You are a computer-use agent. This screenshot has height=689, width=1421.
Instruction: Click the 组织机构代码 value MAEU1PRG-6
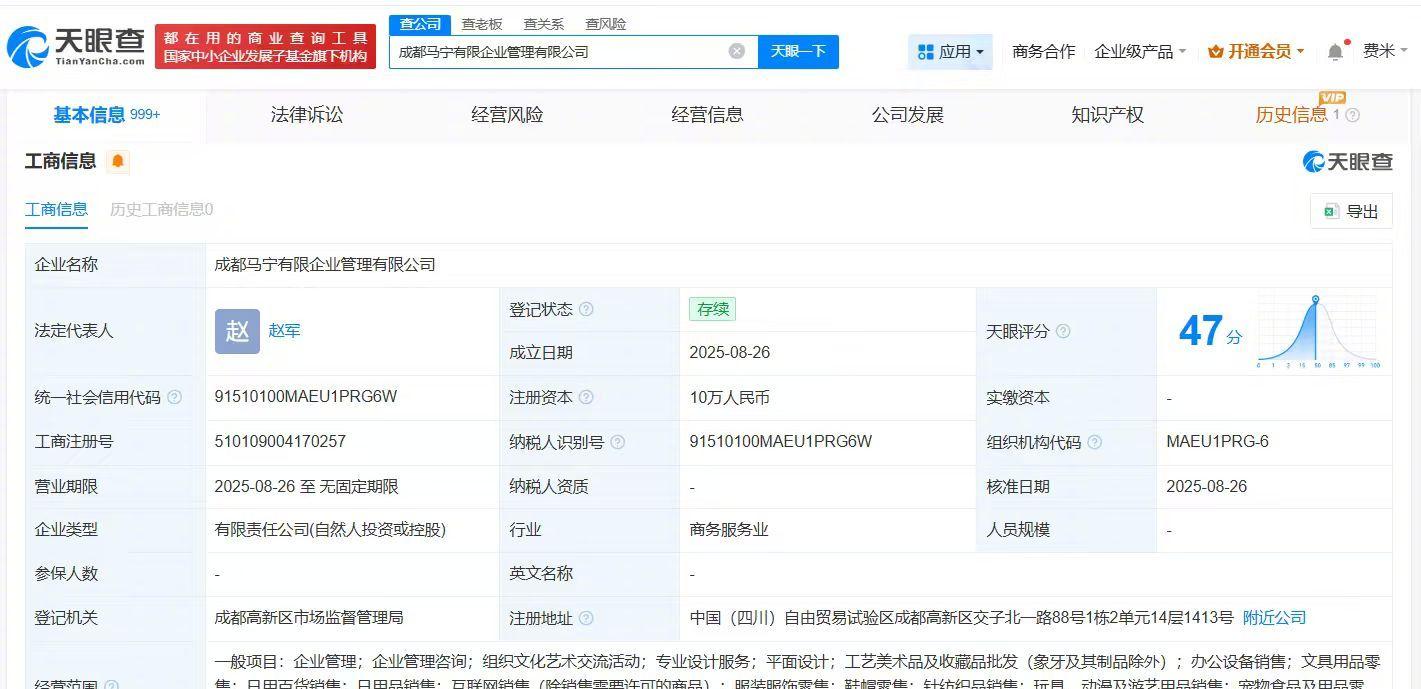click(x=1218, y=442)
